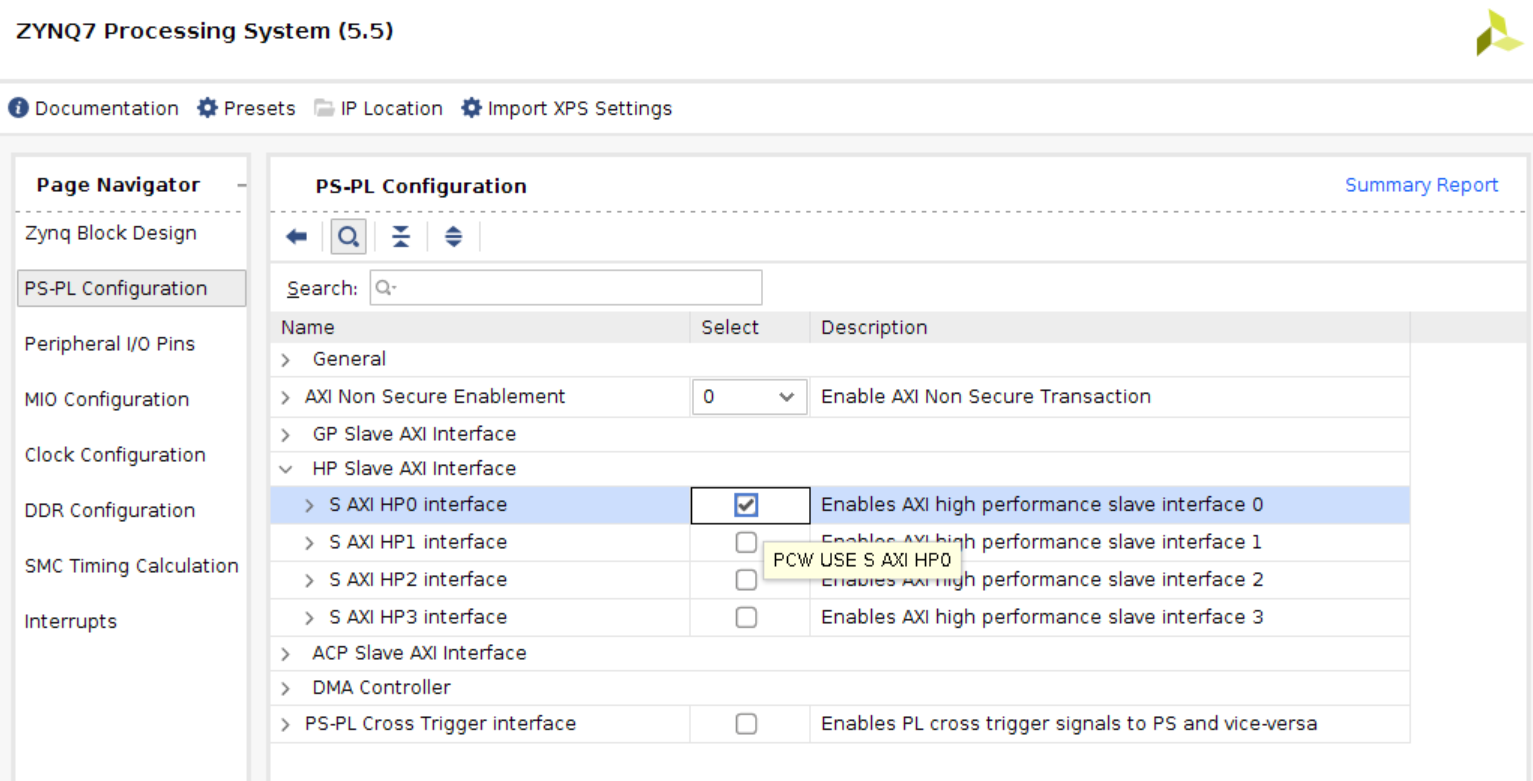The image size is (1533, 781).
Task: Toggle the search magnifier toolbar icon
Action: (348, 237)
